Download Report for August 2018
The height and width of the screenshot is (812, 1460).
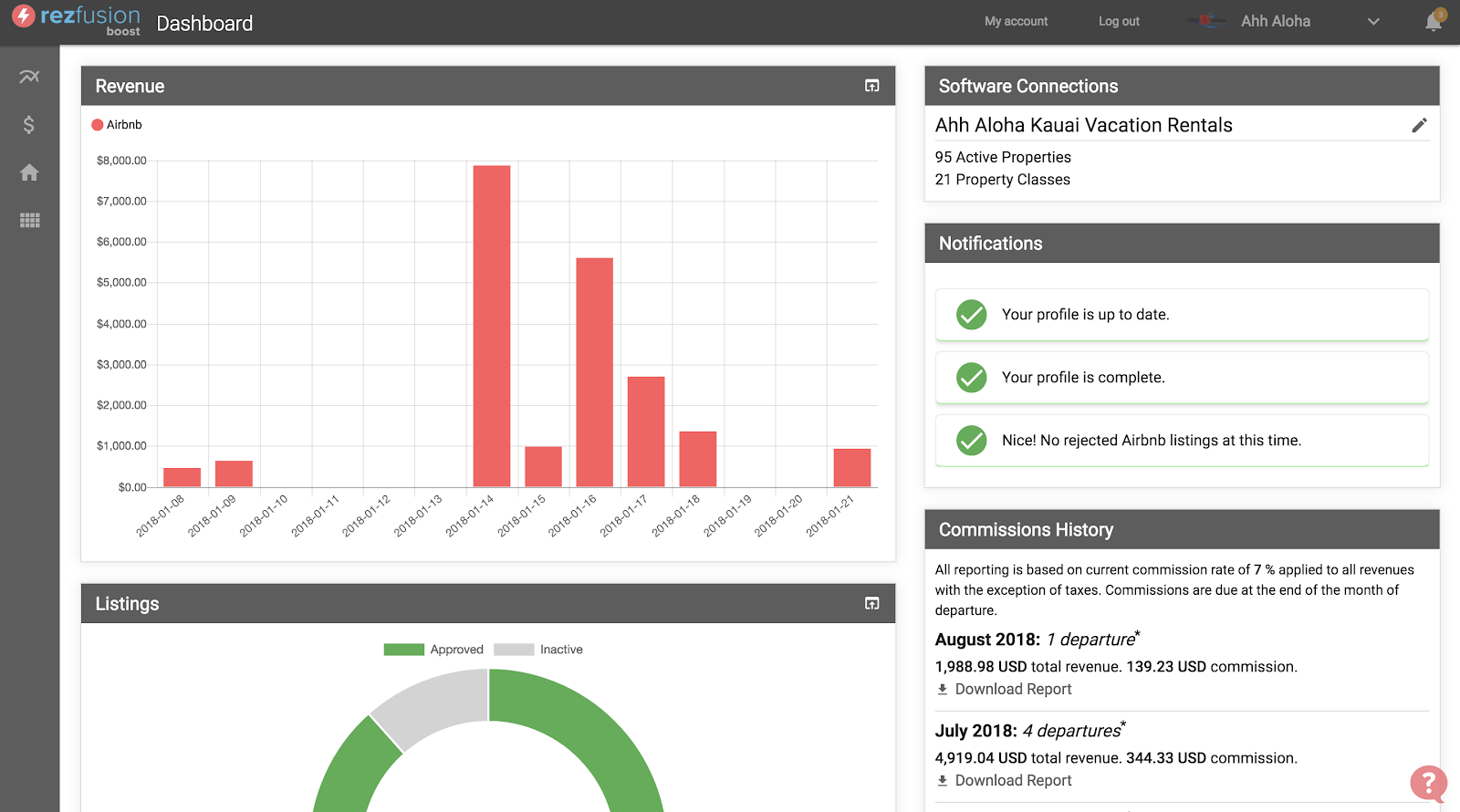click(x=1013, y=690)
